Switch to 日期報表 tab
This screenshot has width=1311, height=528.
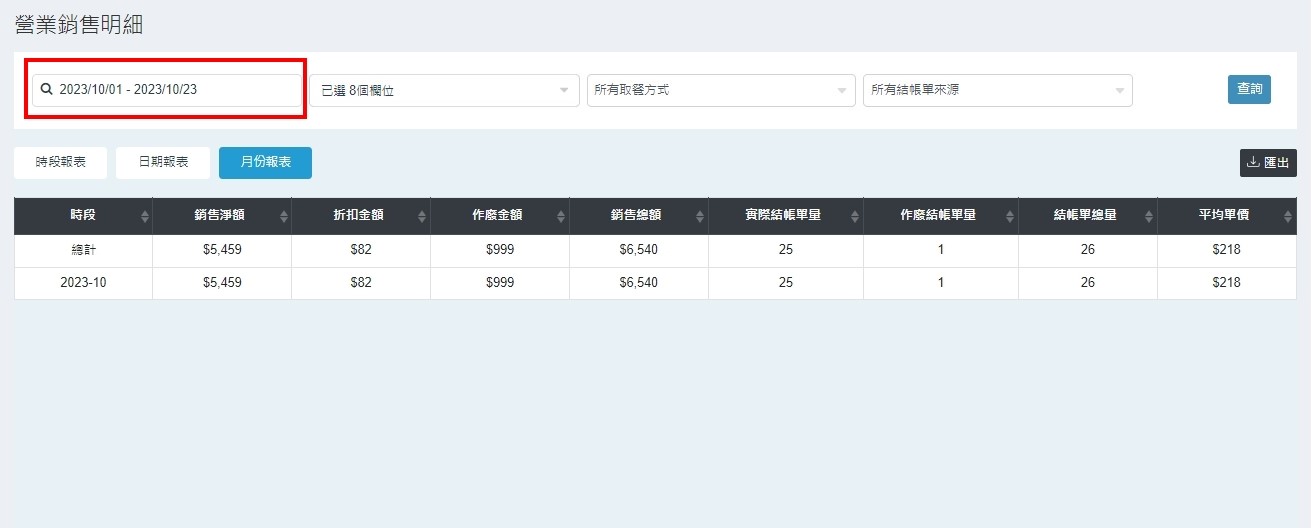point(163,162)
